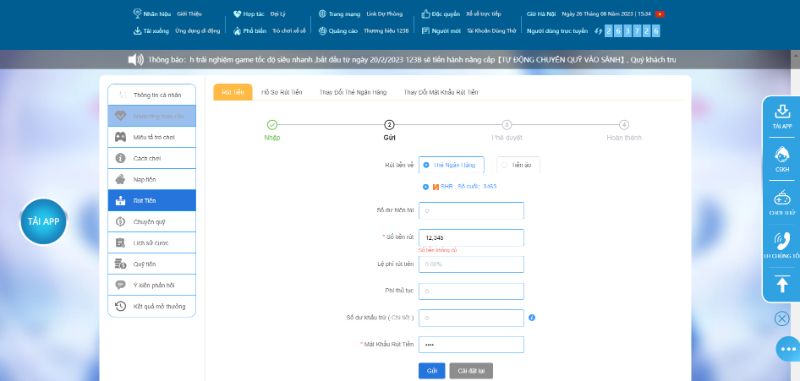Switch to the Hồ Sơ Rút Tiền tab

(282, 92)
